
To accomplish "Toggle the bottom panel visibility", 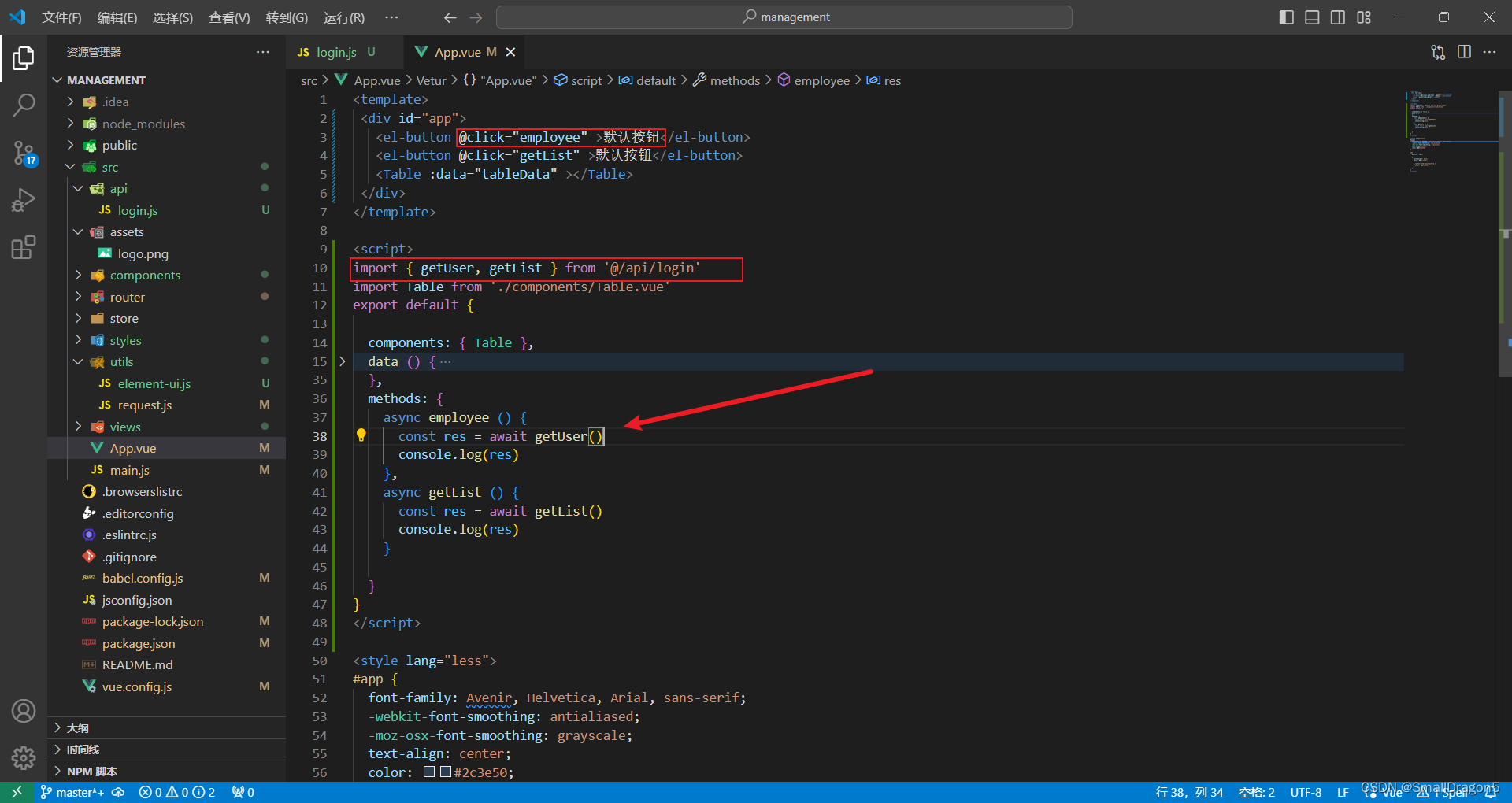I will tap(1312, 17).
